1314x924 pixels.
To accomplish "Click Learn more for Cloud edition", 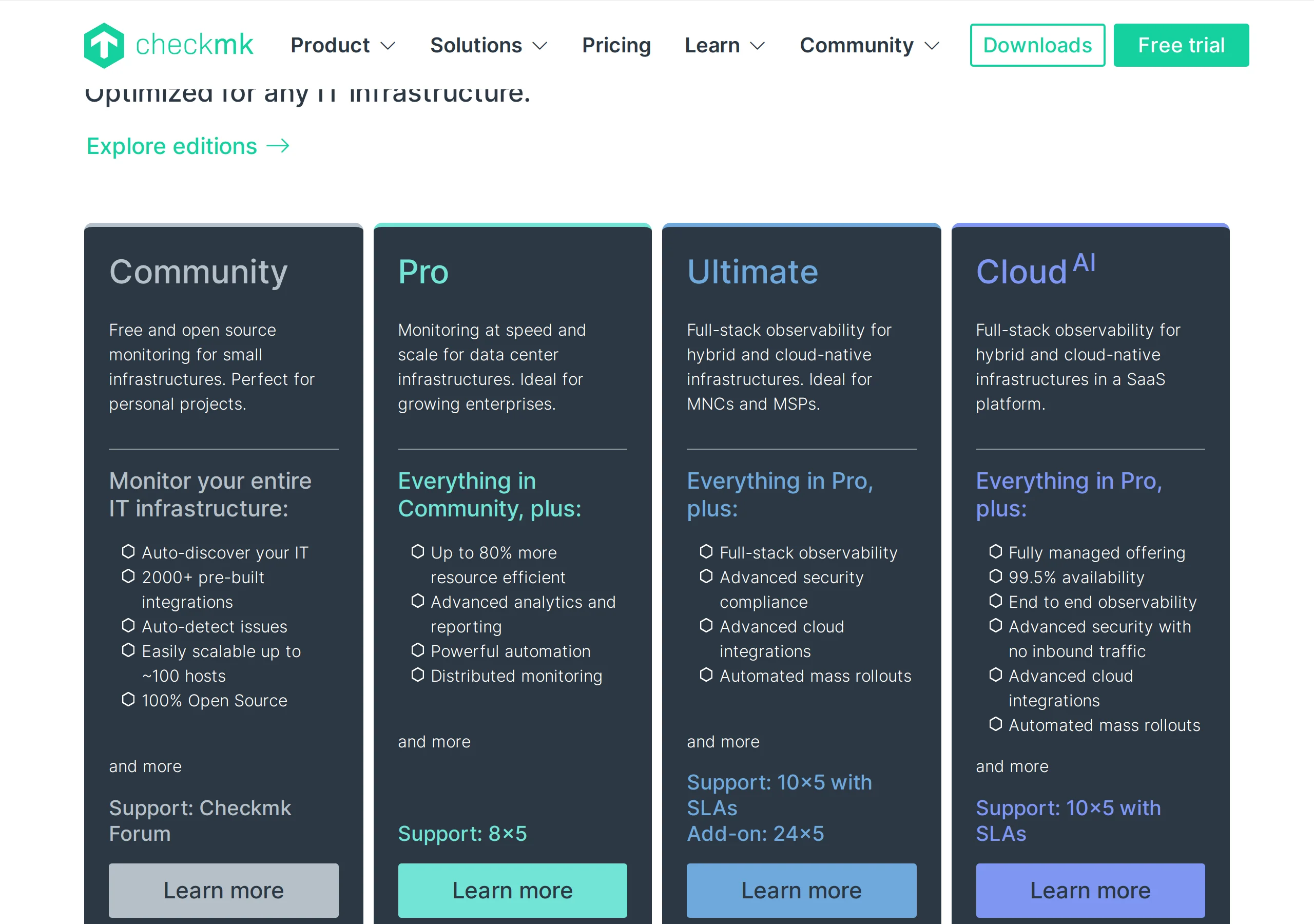I will 1090,890.
